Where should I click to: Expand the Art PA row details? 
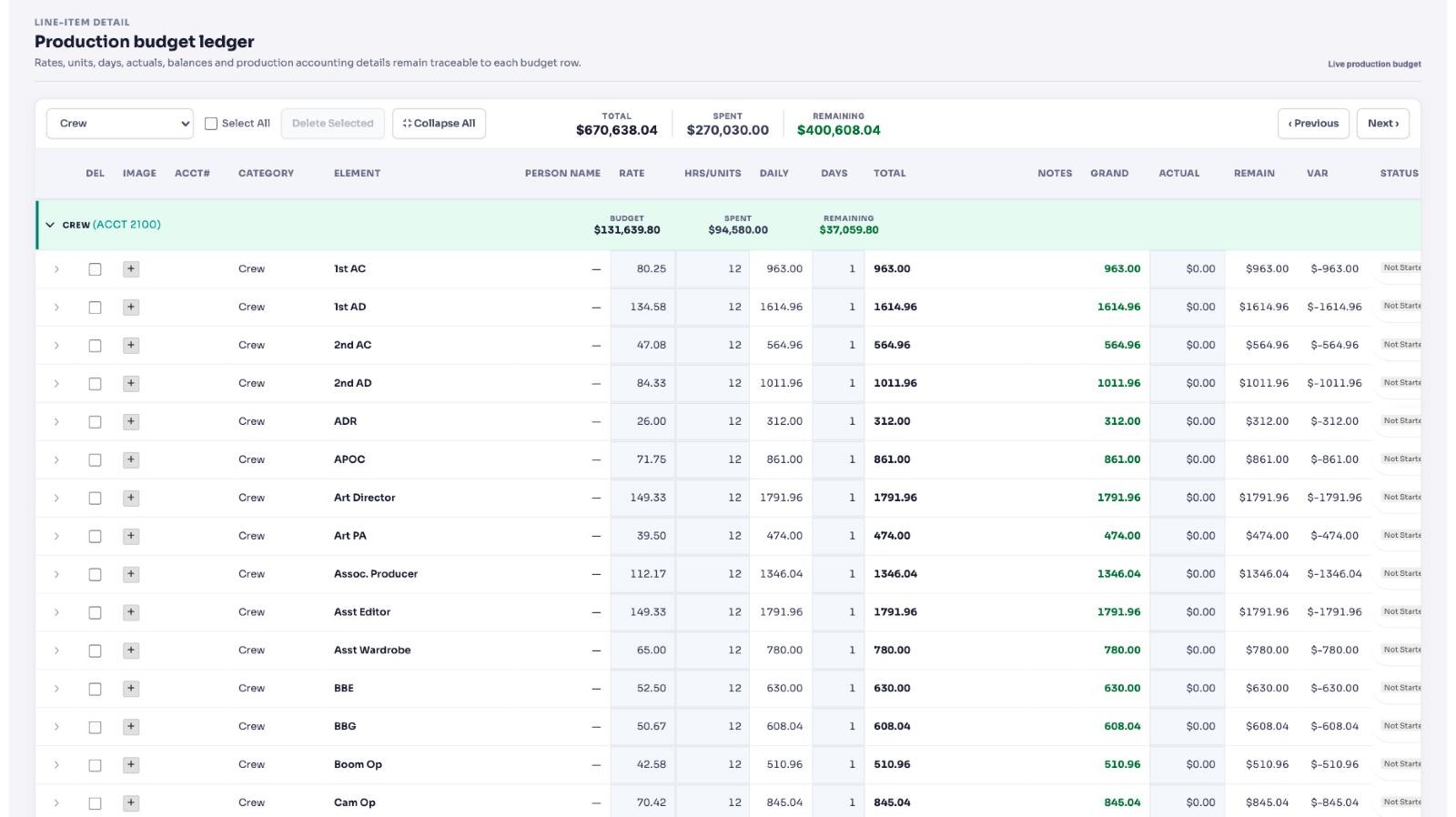[x=56, y=537]
